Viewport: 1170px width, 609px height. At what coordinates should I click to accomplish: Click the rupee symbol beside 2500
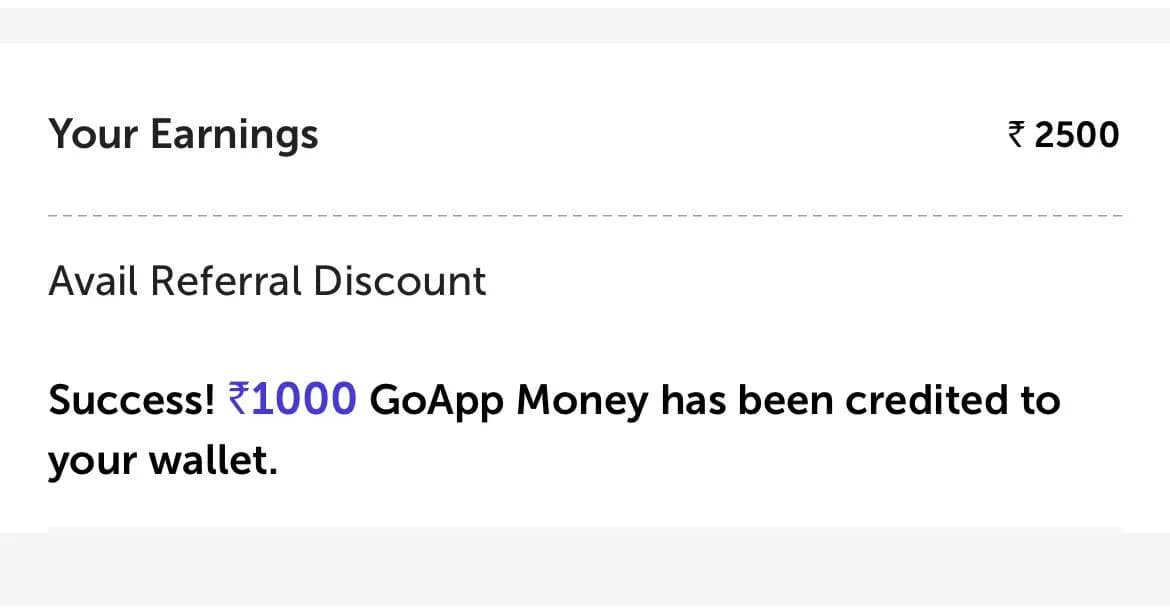[1016, 135]
